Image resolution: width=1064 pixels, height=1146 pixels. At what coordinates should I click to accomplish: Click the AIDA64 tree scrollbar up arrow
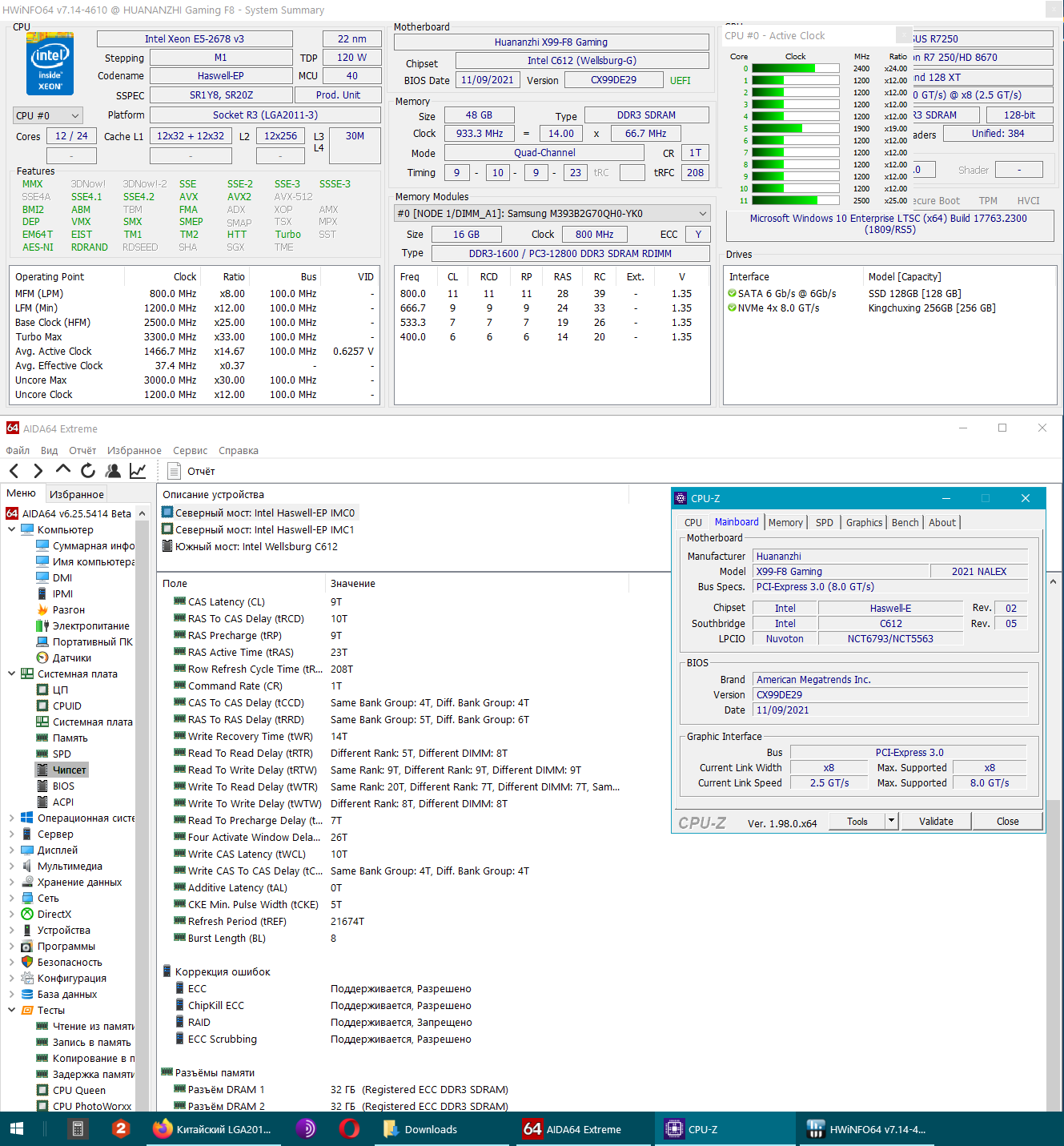click(143, 513)
